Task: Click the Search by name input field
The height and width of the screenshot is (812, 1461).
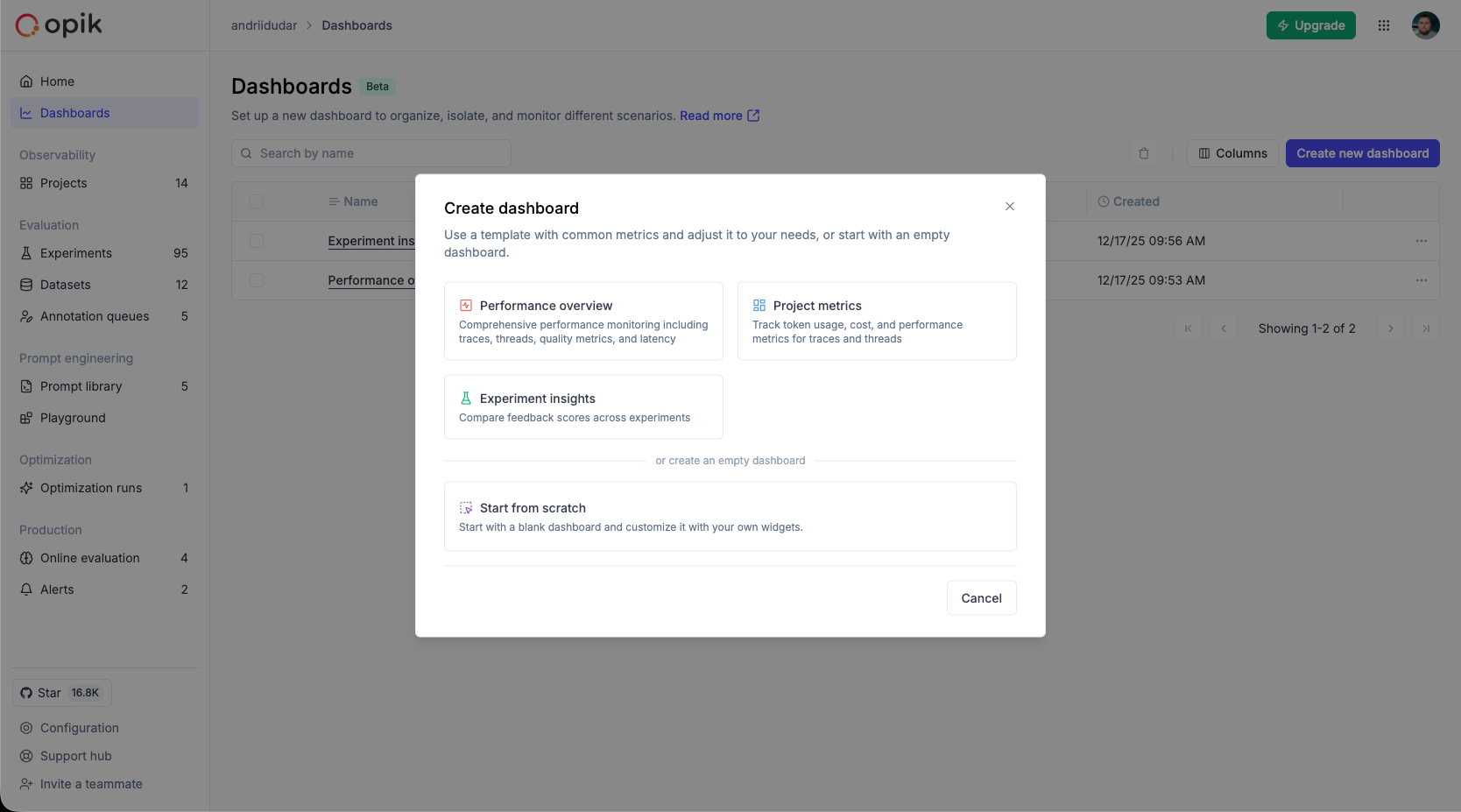Action: (x=371, y=152)
